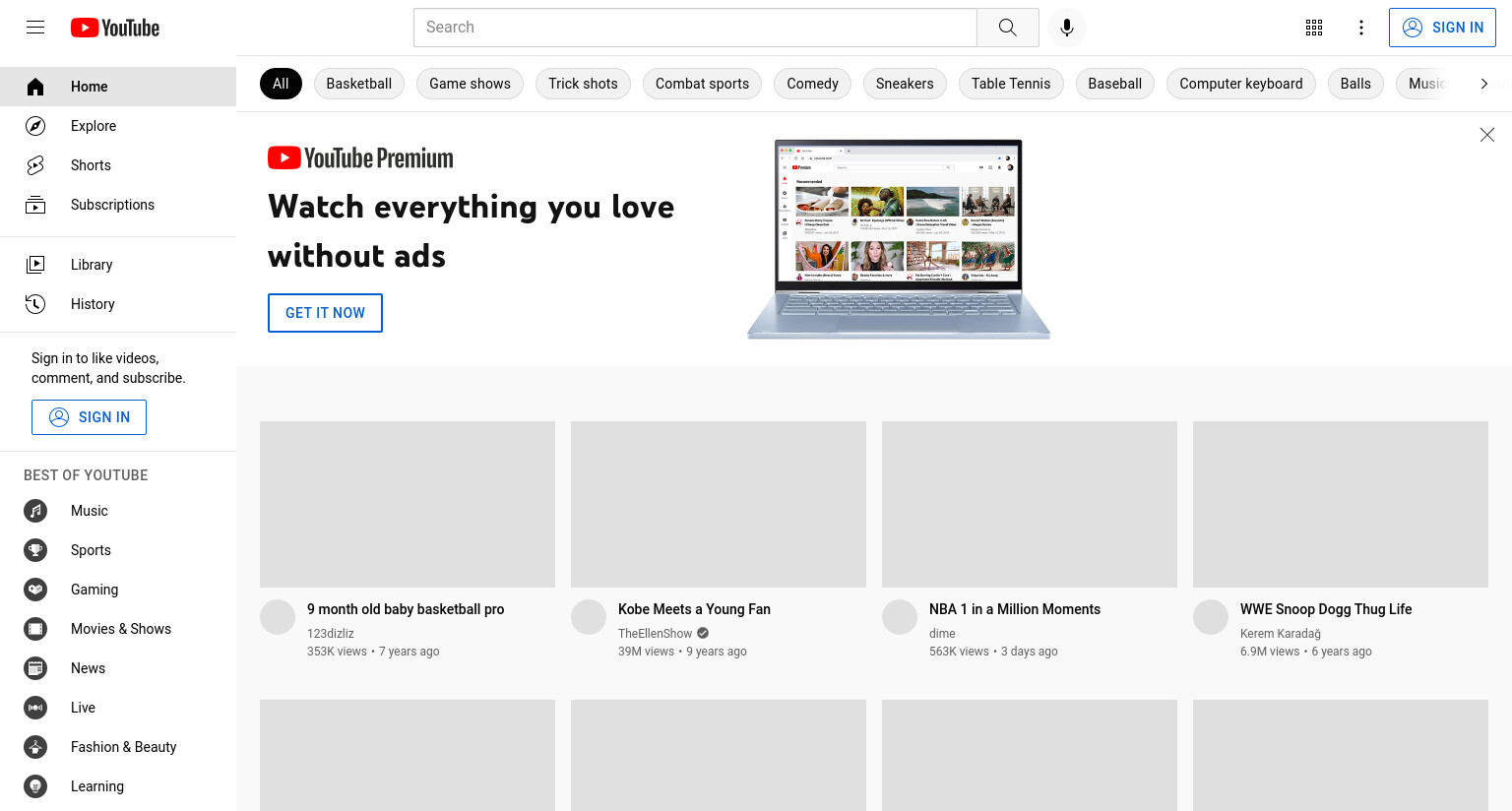Click thumbnail of WWE Snoop Dogg video
Viewport: 1512px width, 811px height.
pyautogui.click(x=1341, y=505)
